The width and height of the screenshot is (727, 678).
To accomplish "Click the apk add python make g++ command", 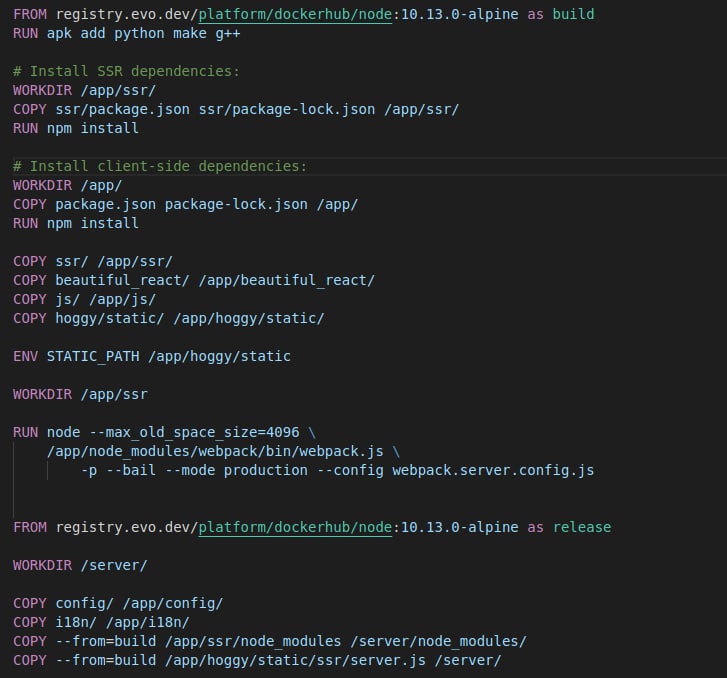I will (x=143, y=33).
